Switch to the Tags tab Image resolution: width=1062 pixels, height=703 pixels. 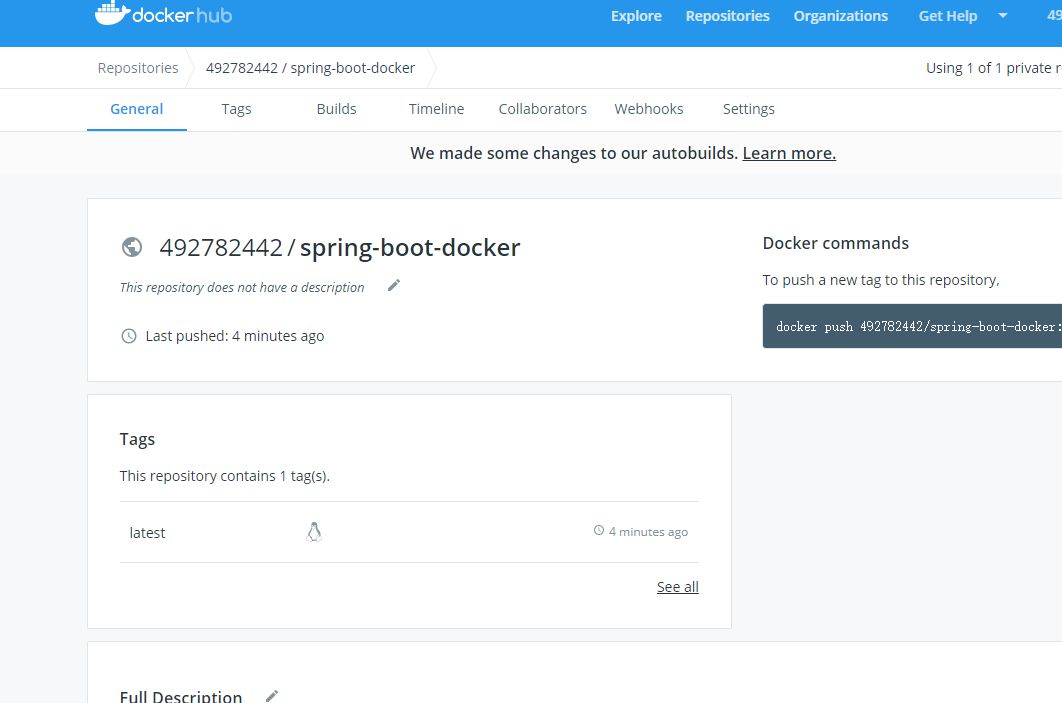pyautogui.click(x=236, y=109)
